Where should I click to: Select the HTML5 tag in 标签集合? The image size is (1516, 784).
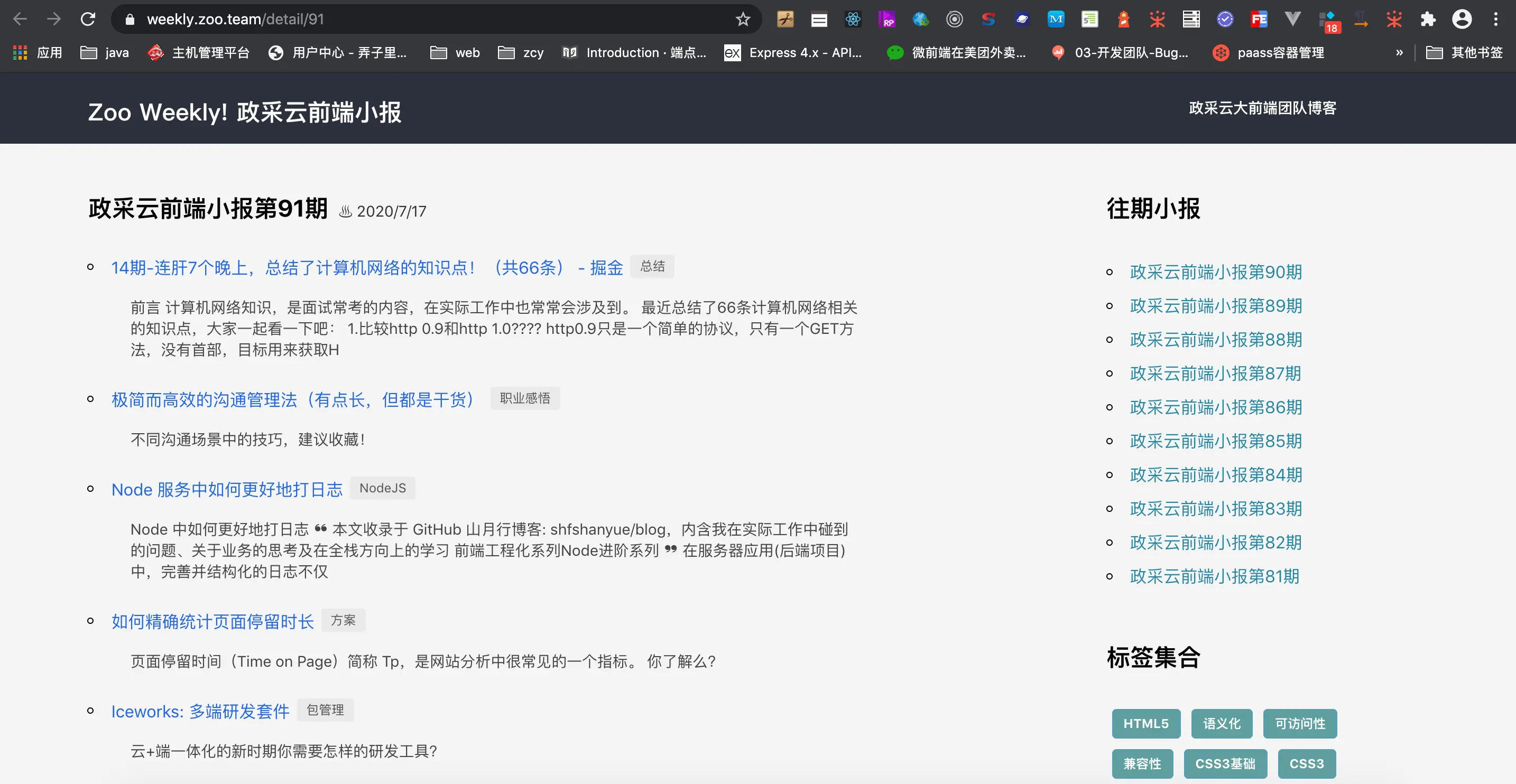click(x=1145, y=723)
